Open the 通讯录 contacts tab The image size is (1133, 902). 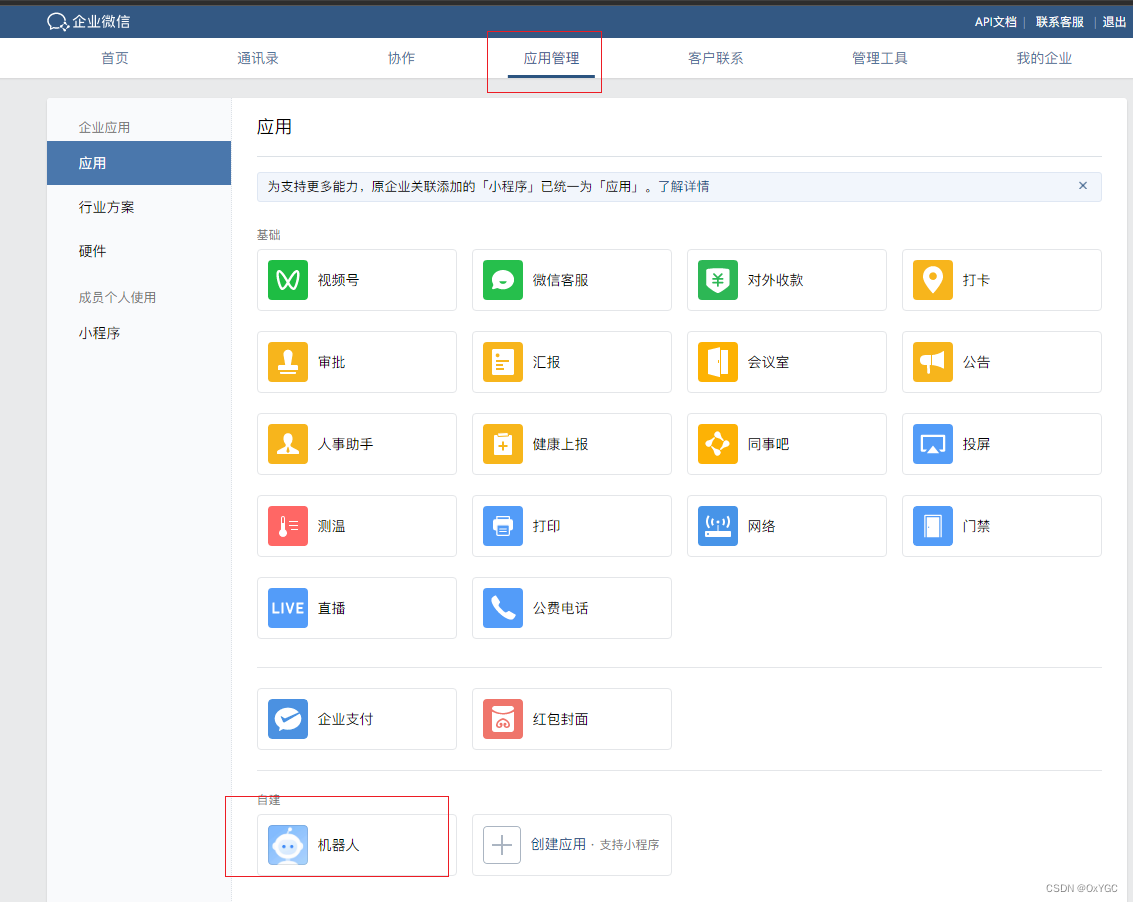[257, 57]
